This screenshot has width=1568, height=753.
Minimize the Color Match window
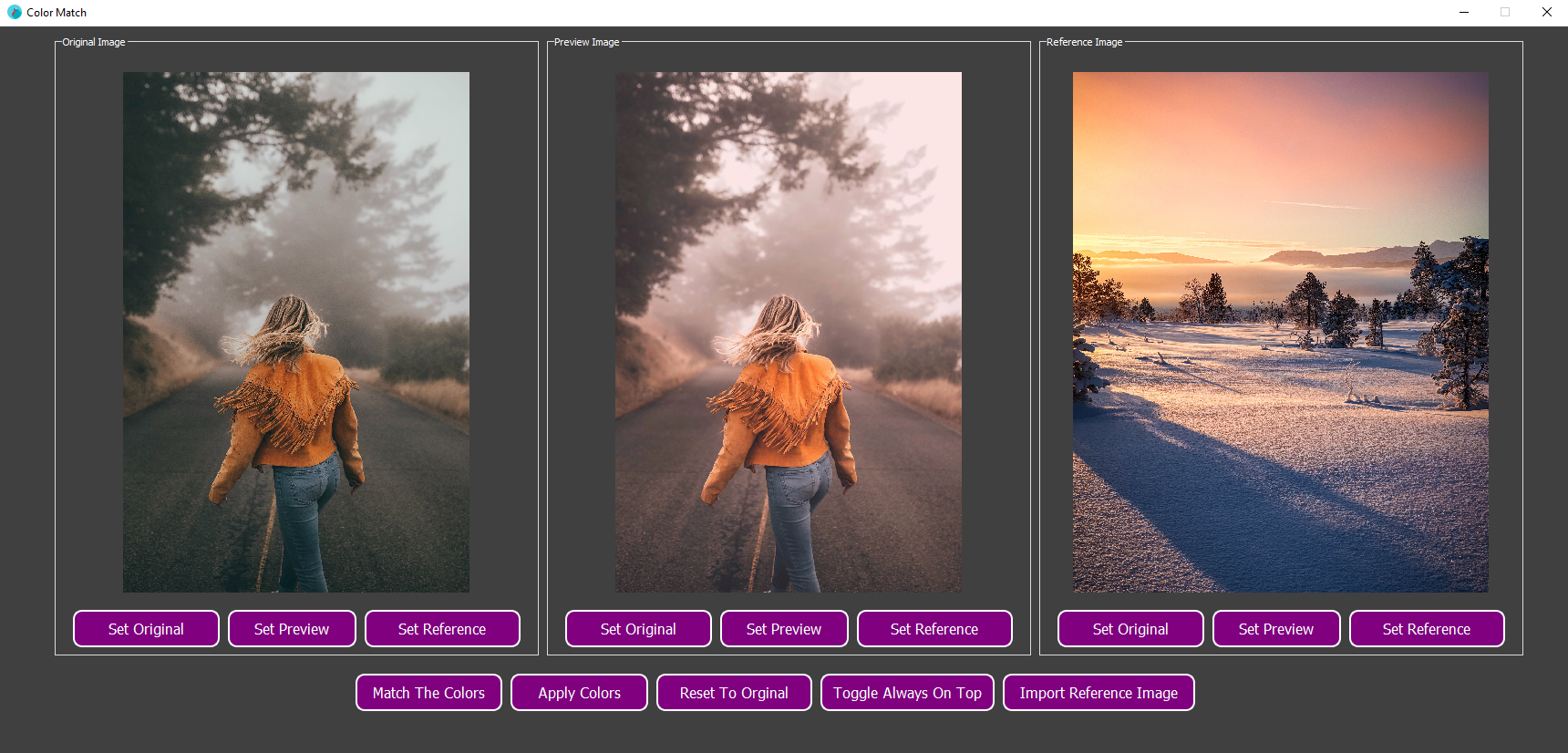(x=1464, y=13)
